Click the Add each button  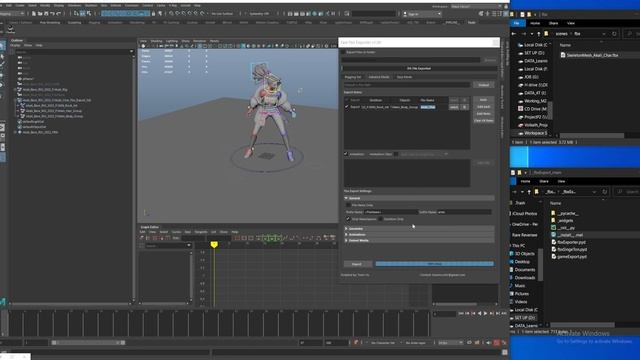[x=483, y=107]
